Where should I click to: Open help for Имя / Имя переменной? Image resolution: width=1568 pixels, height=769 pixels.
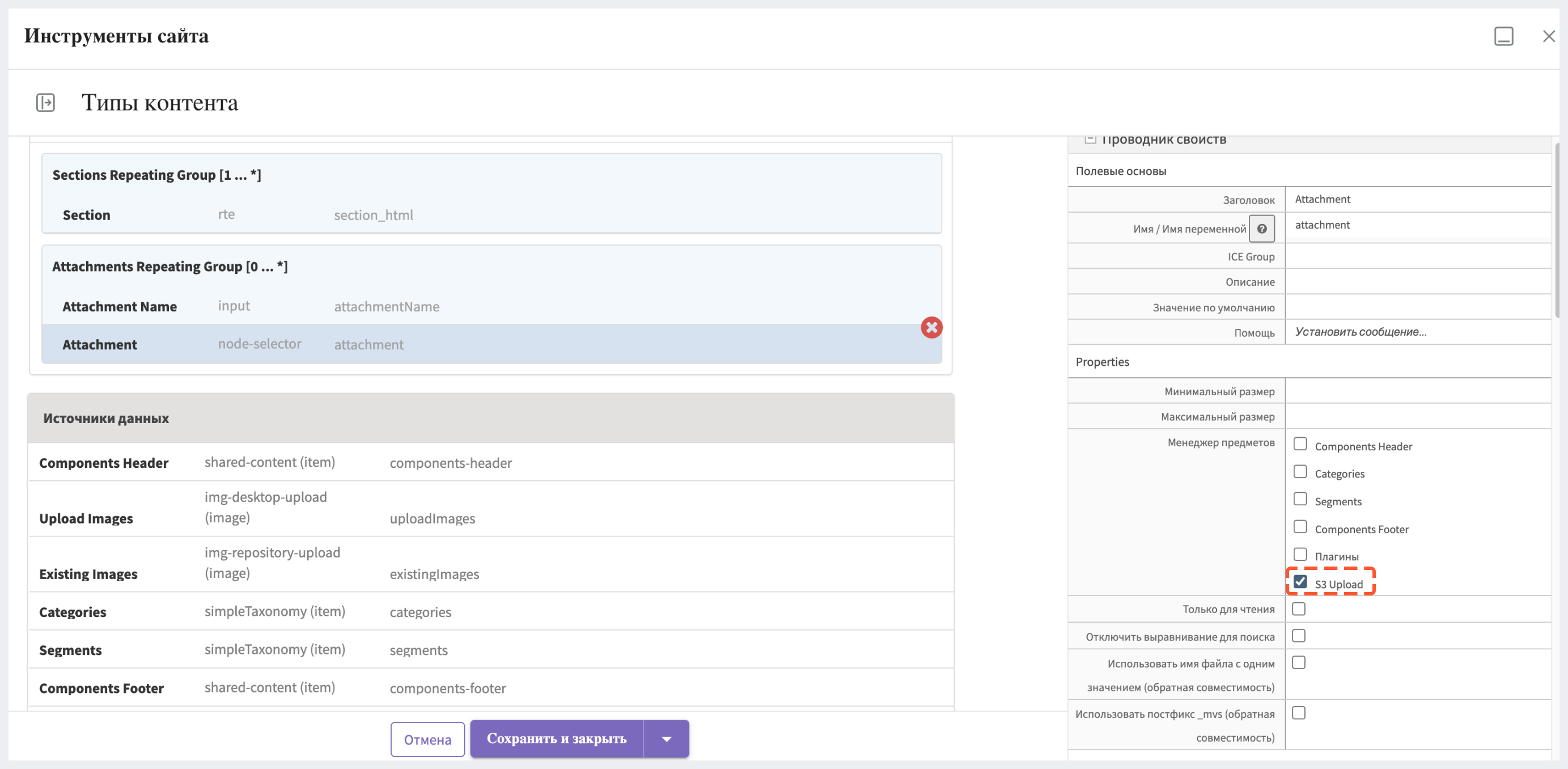coord(1262,229)
